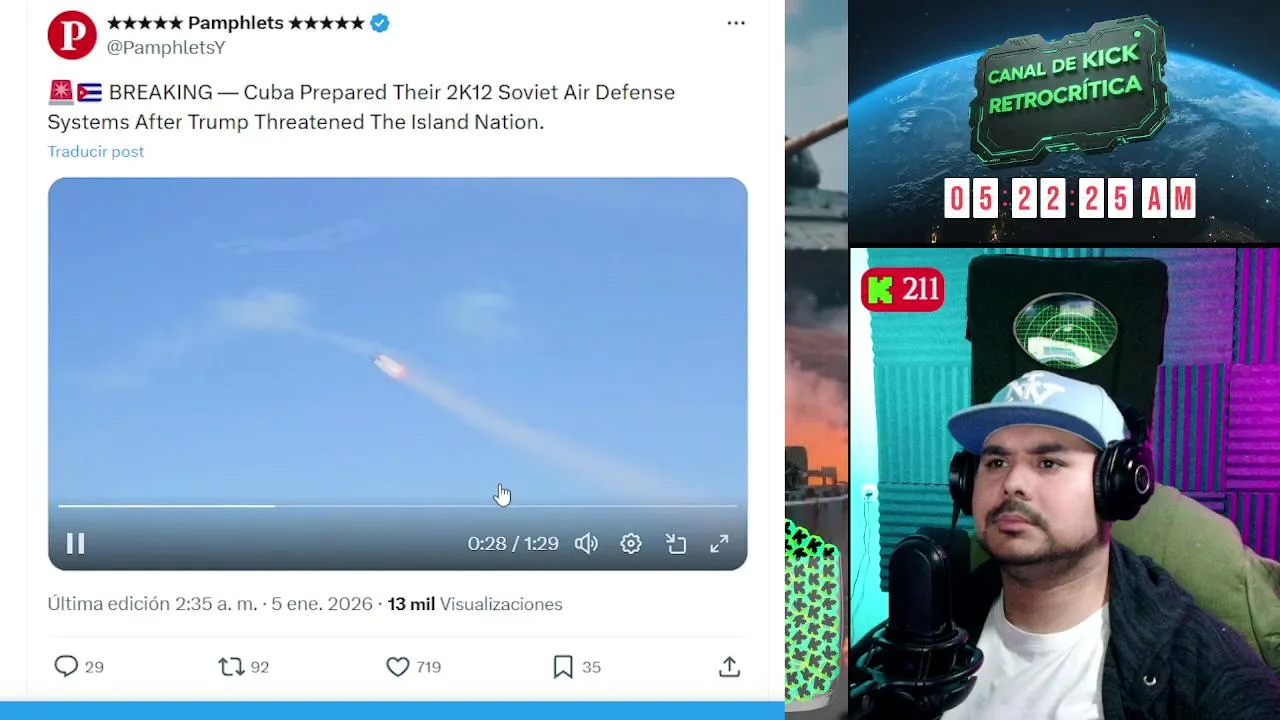Screen dimensions: 1280x720
Task: Seek on the video progress bar
Action: [x=397, y=506]
